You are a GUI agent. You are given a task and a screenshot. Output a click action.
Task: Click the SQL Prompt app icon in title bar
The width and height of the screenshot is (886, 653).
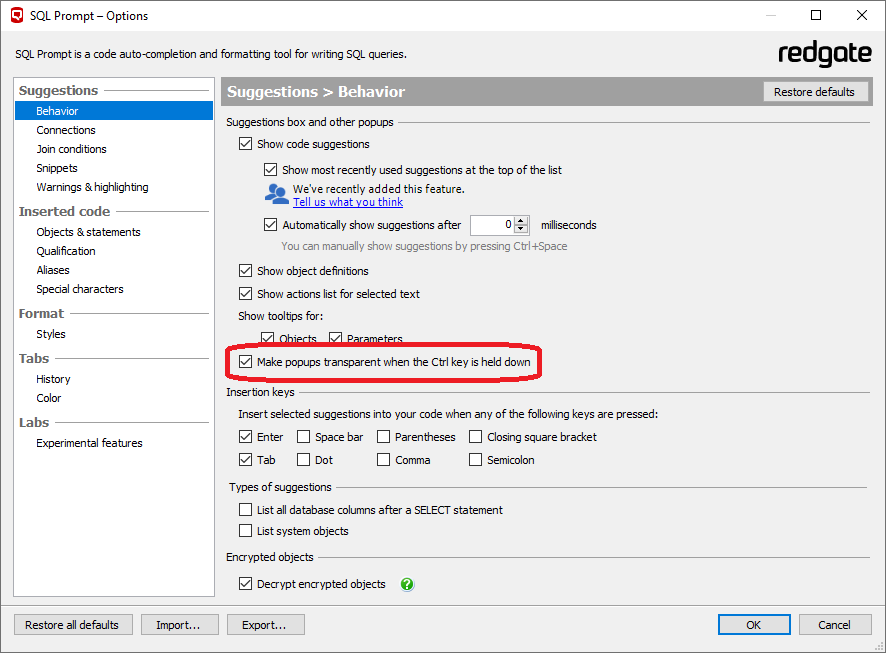coord(17,16)
